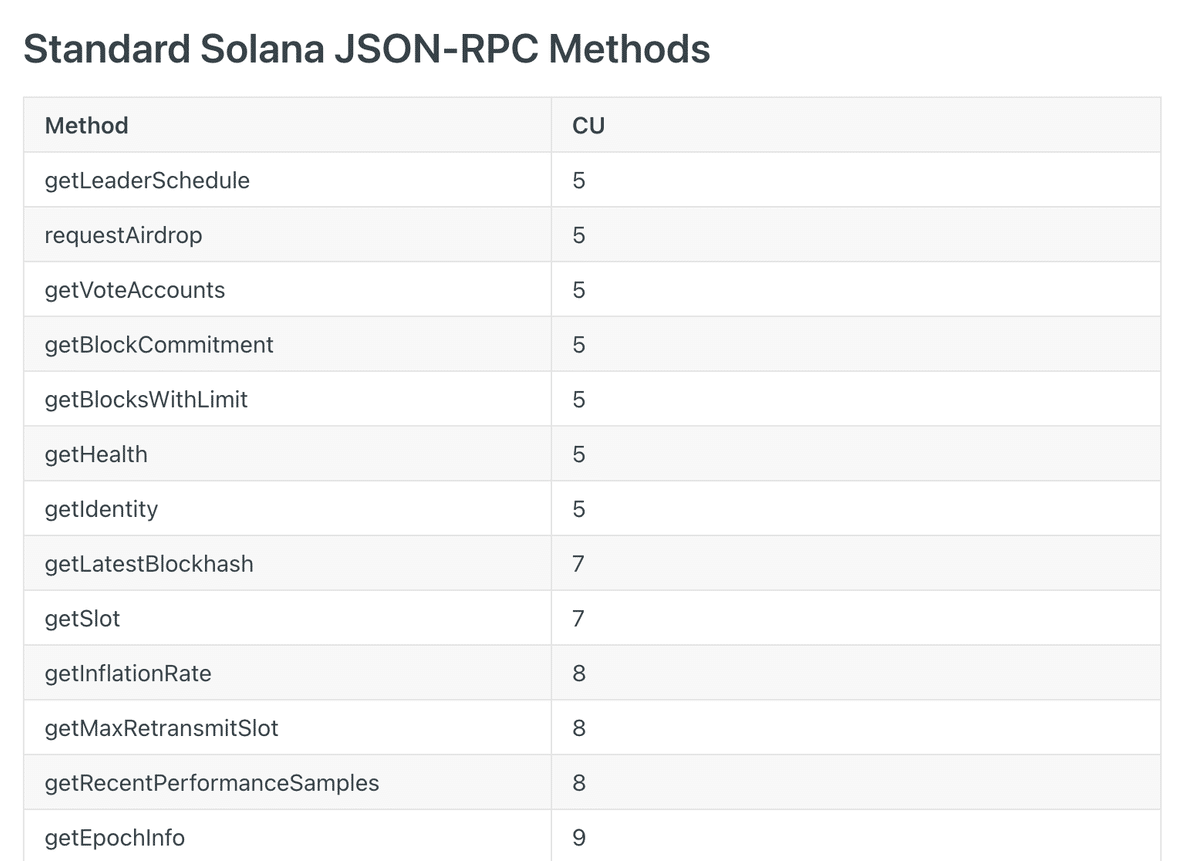
Task: Select the getSlot method cell
Action: [82, 619]
